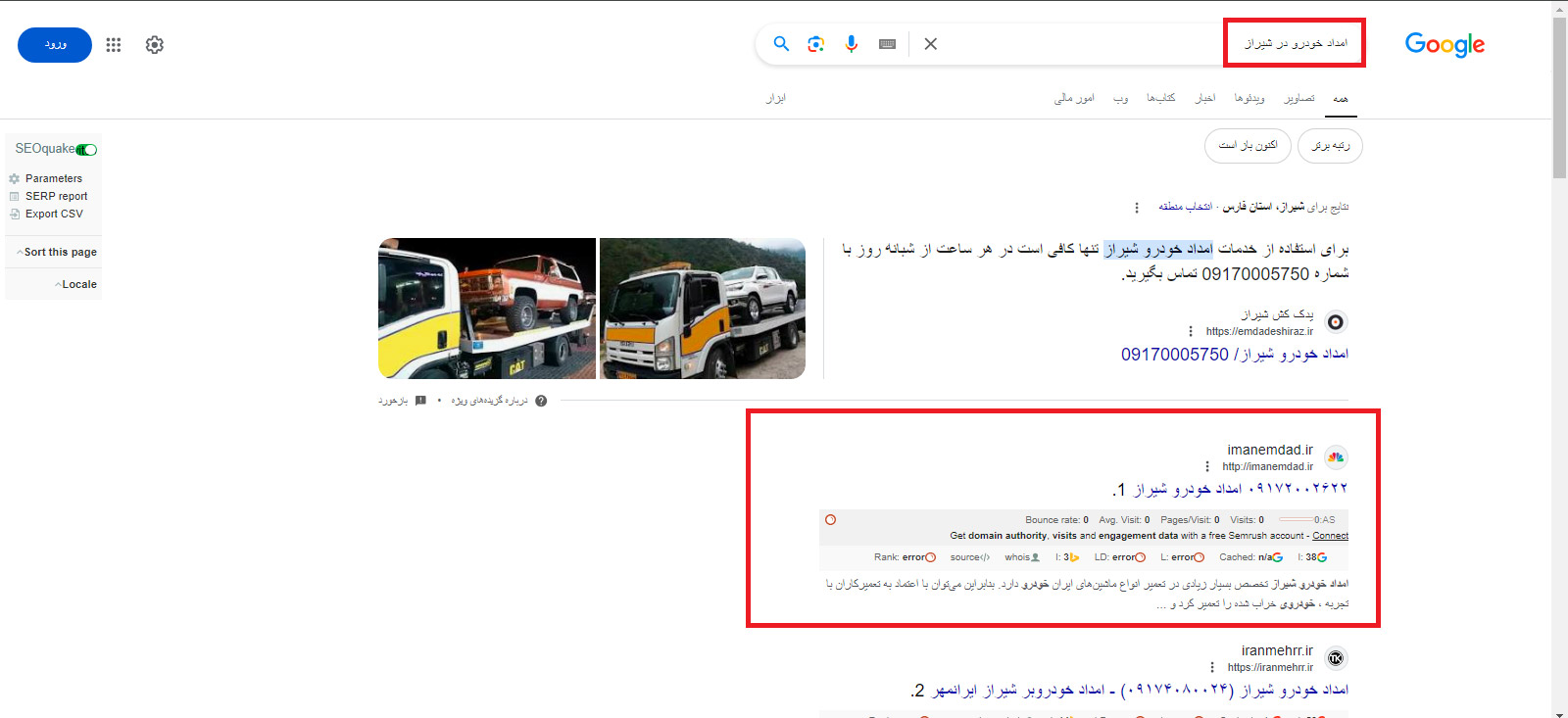The height and width of the screenshot is (718, 1568).
Task: Click Cached: n/a Google parameter
Action: (1251, 557)
